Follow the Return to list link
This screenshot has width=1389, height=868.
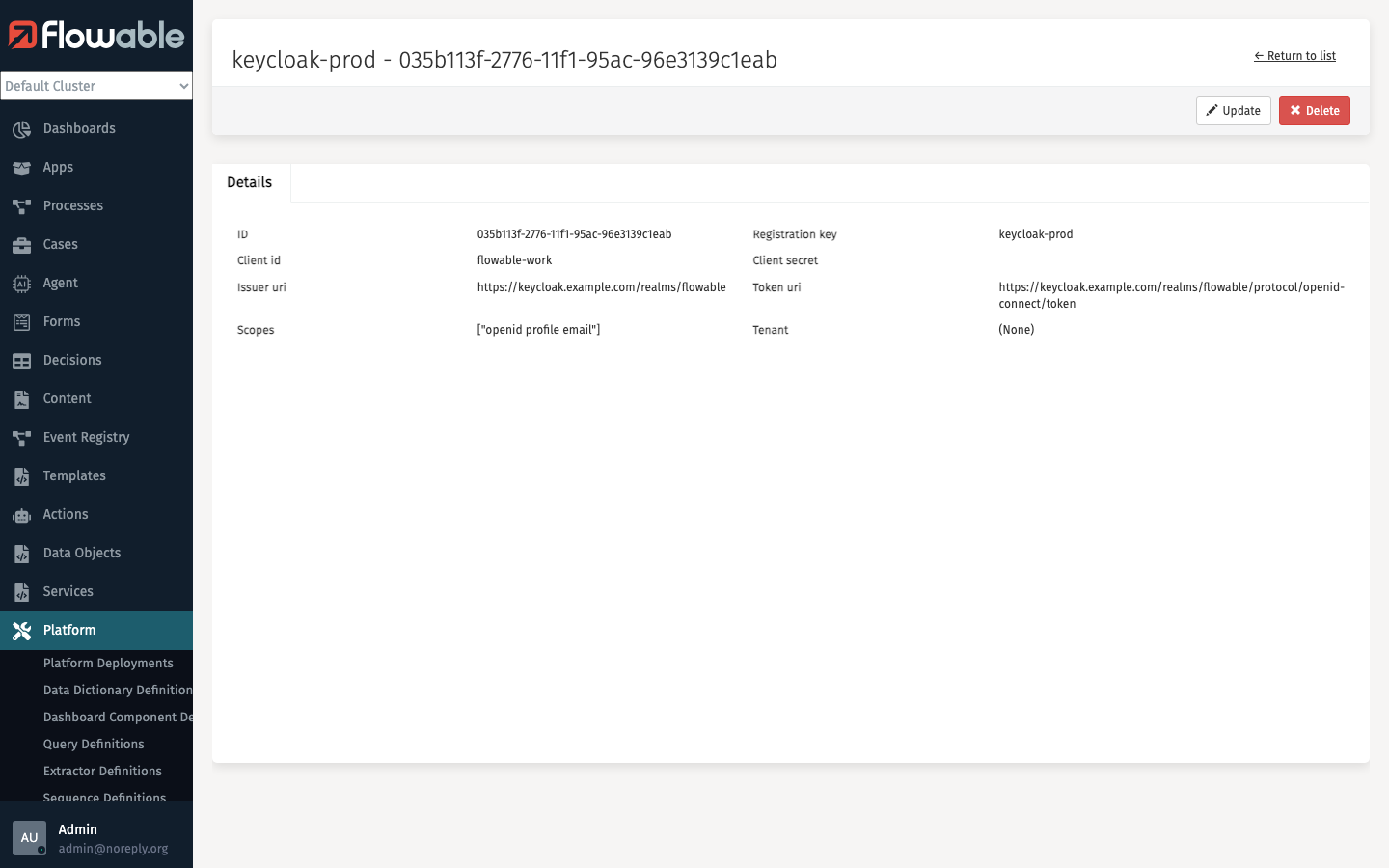click(1295, 55)
